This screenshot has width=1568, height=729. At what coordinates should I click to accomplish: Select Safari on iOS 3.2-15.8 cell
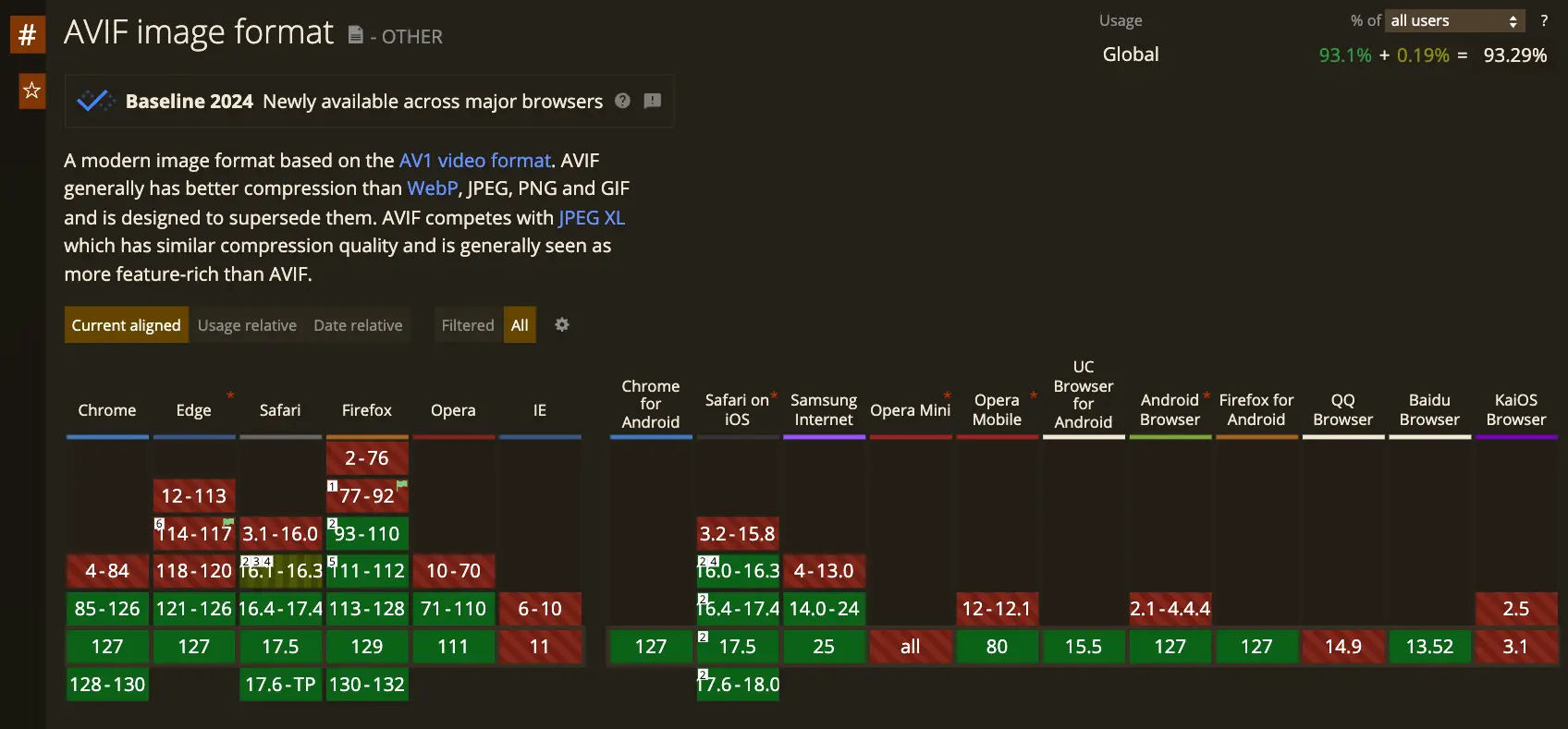tap(738, 534)
